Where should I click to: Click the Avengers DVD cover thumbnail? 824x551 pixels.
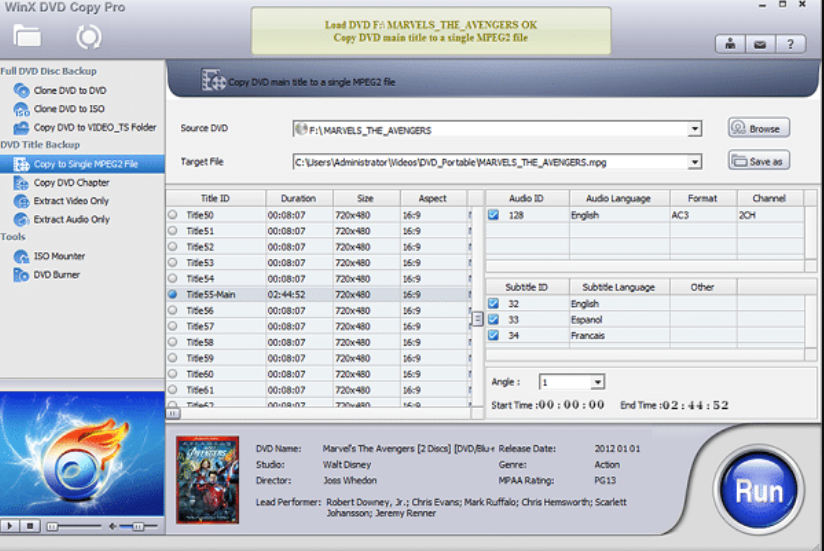tap(208, 480)
